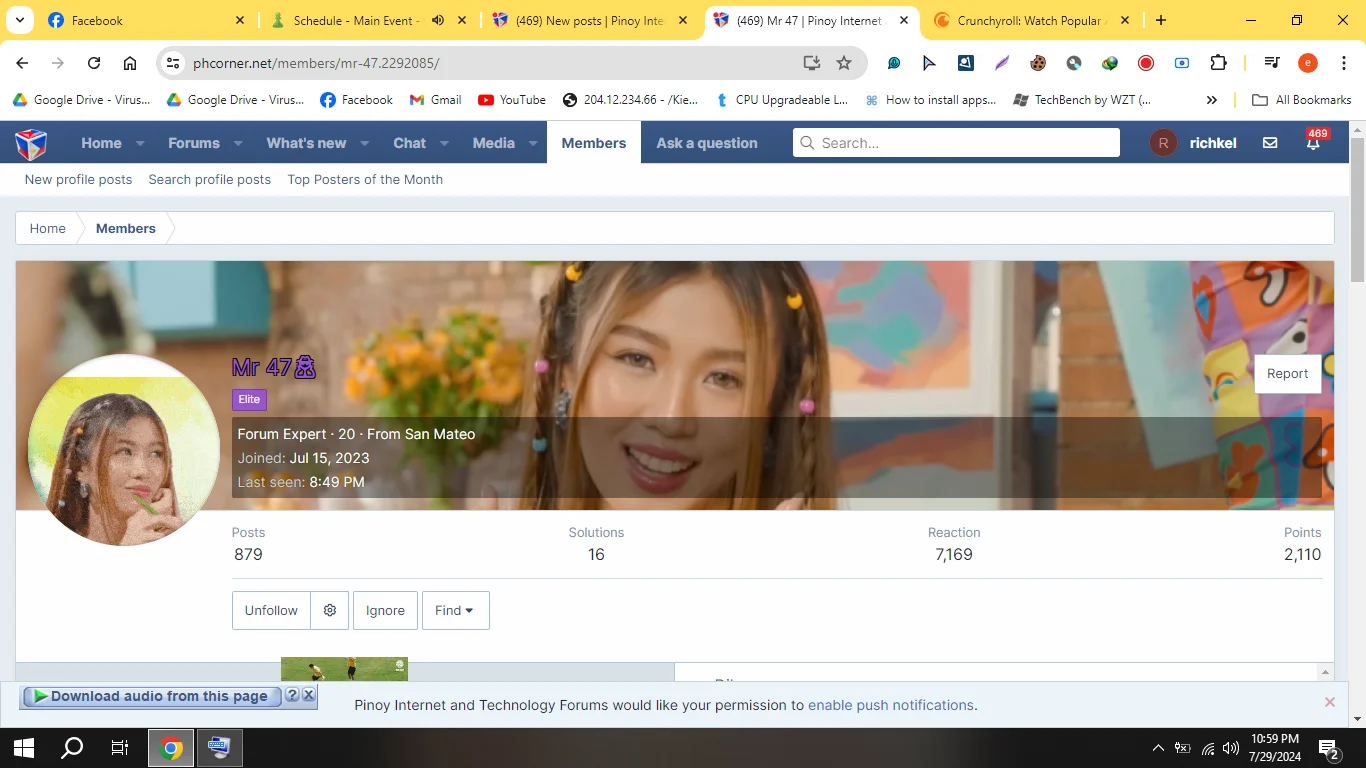Open the notification center icon
1366x768 pixels.
point(1329,748)
